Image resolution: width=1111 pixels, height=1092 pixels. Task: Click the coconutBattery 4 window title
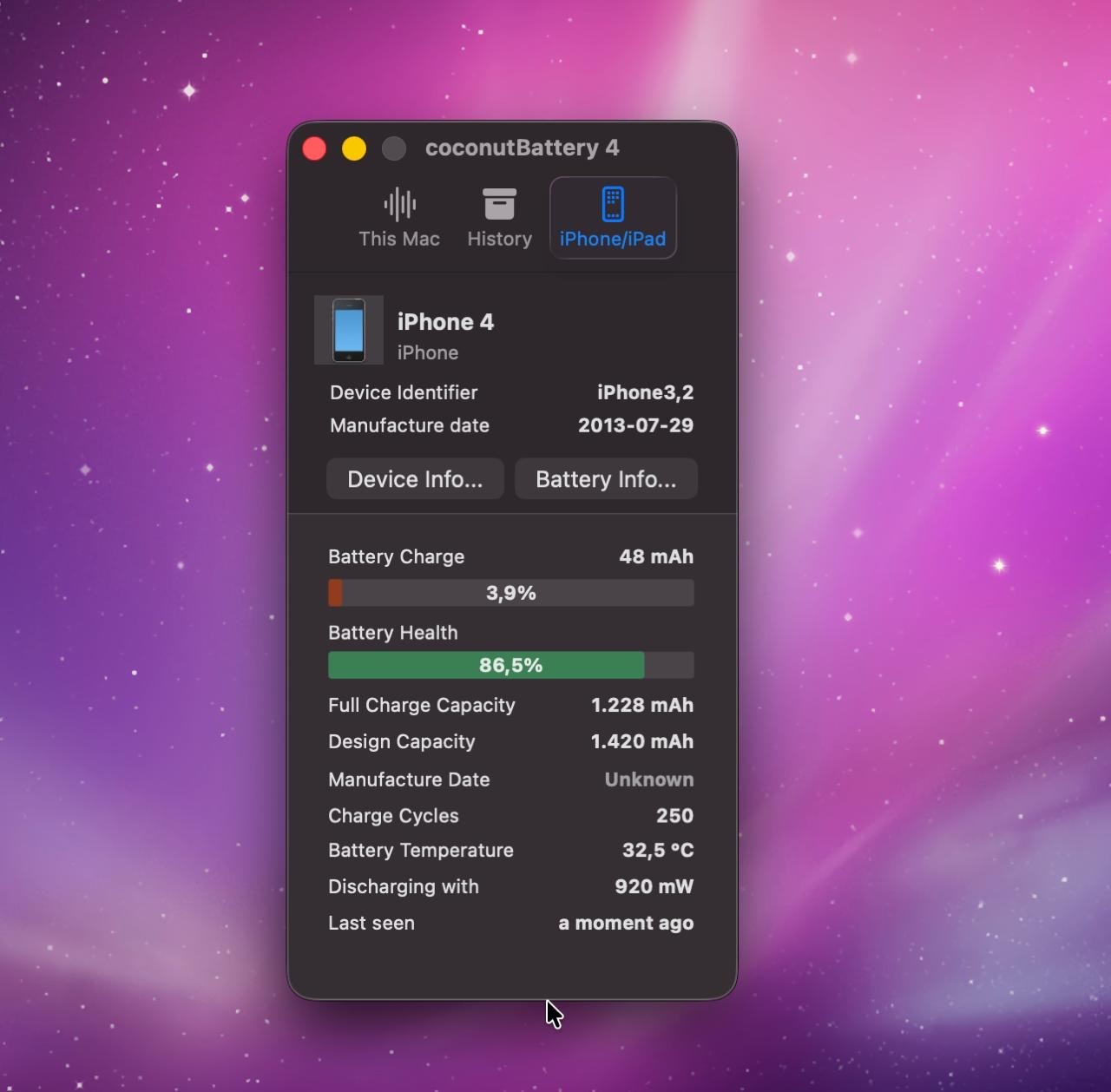coord(523,148)
